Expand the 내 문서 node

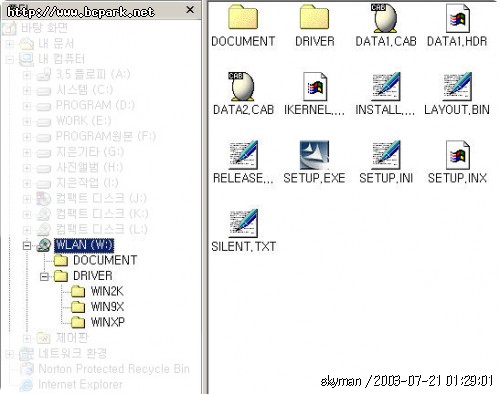click(x=10, y=44)
